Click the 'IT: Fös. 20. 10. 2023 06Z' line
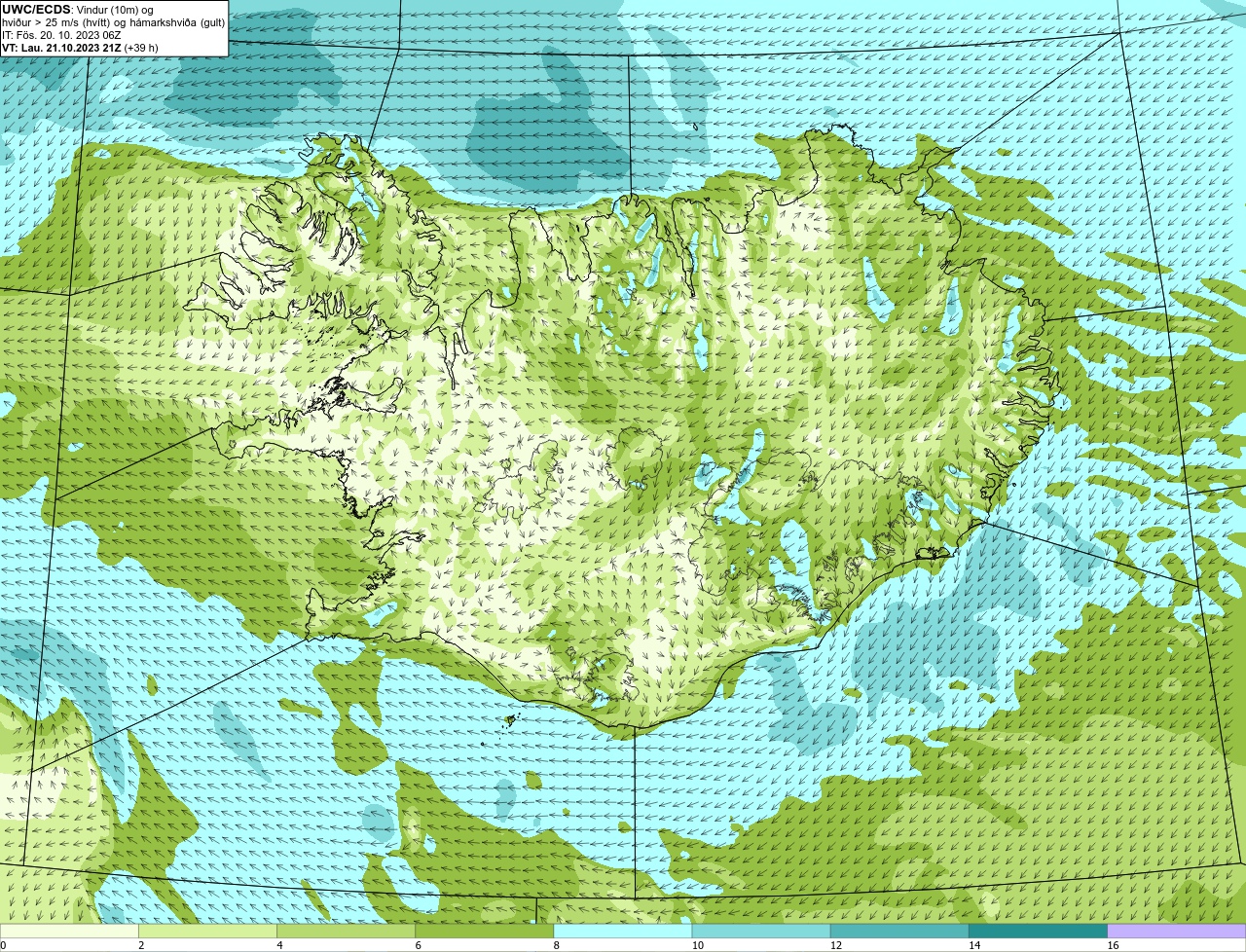Viewport: 1246px width, 952px height. pos(61,34)
